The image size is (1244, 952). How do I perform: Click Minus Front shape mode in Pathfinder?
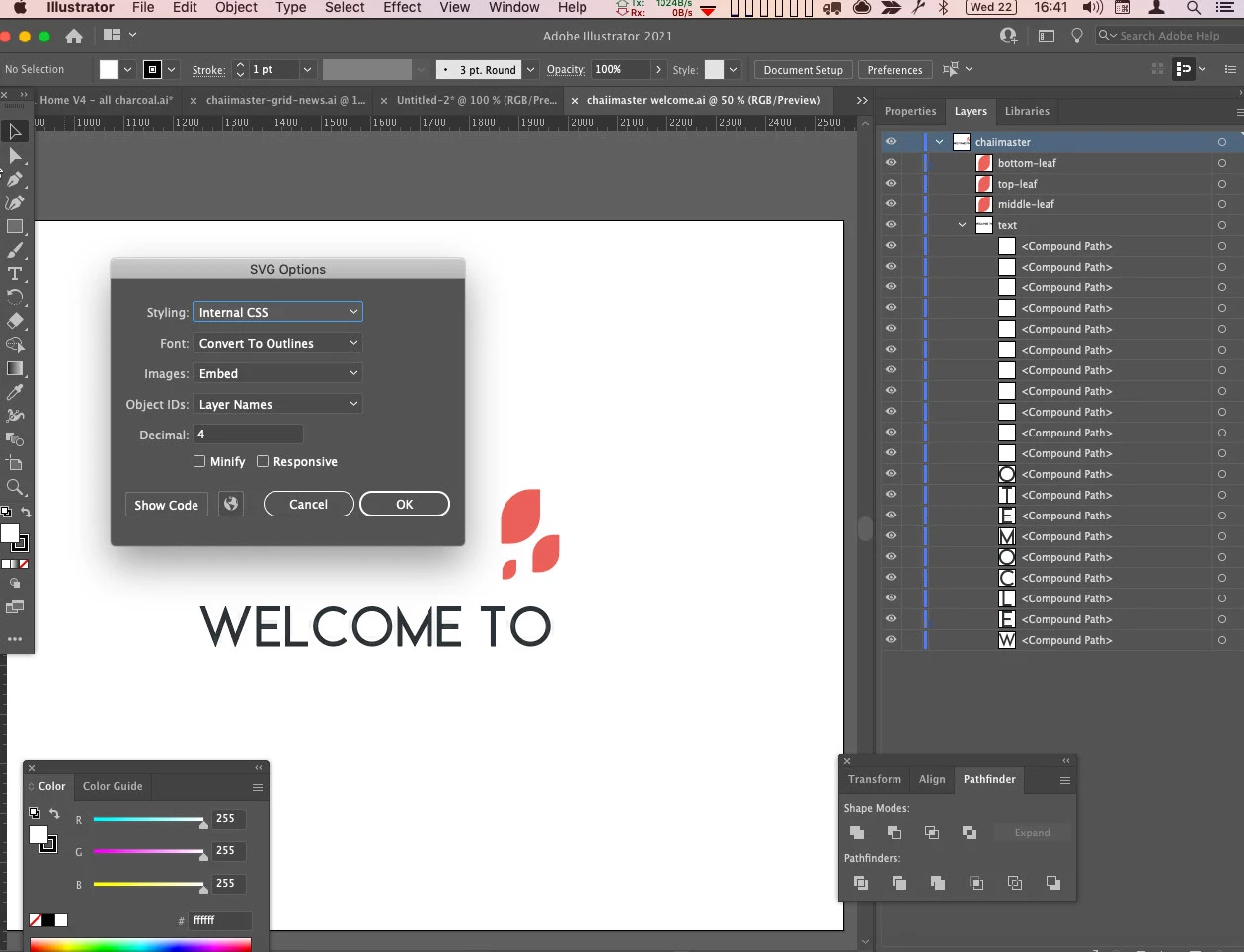tap(894, 833)
